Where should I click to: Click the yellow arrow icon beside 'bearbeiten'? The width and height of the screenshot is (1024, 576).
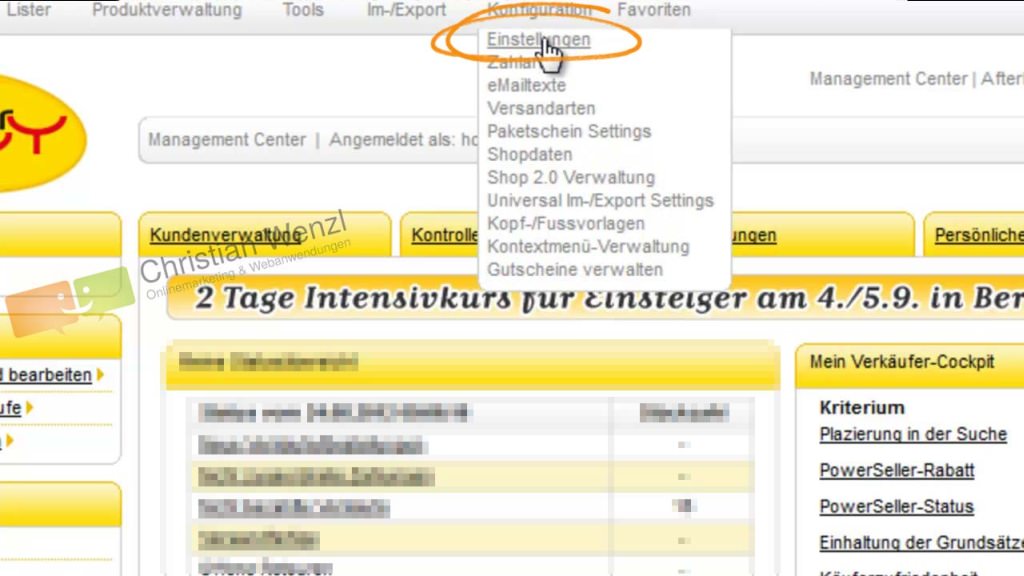[x=100, y=375]
